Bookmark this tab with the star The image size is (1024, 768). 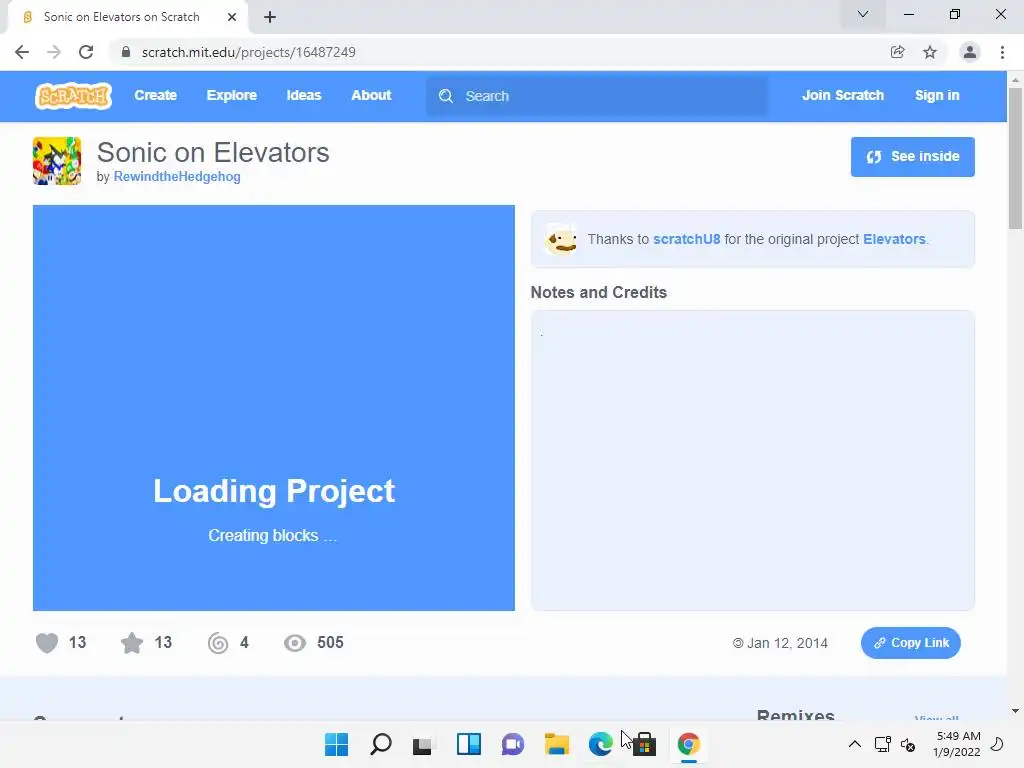(x=930, y=52)
